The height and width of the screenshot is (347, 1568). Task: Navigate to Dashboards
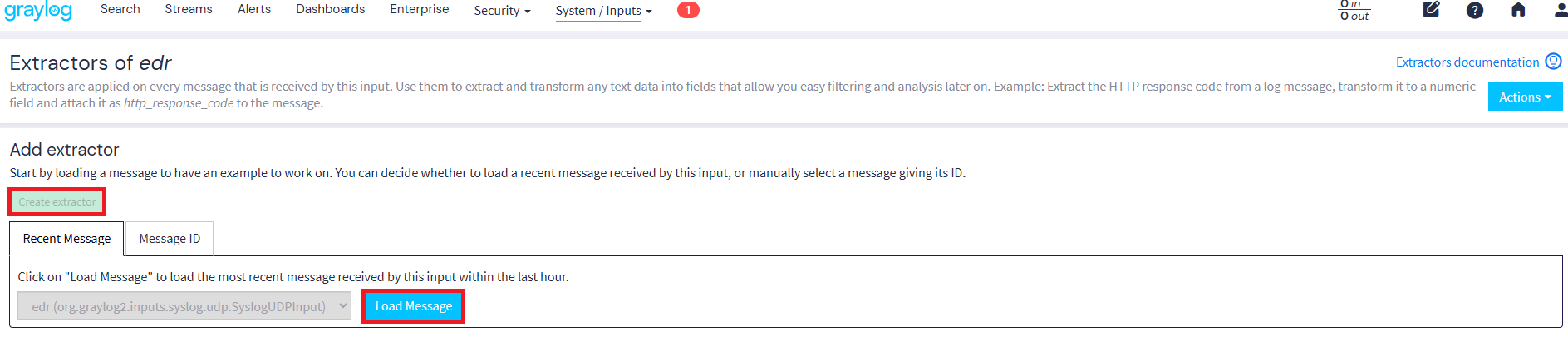point(331,9)
